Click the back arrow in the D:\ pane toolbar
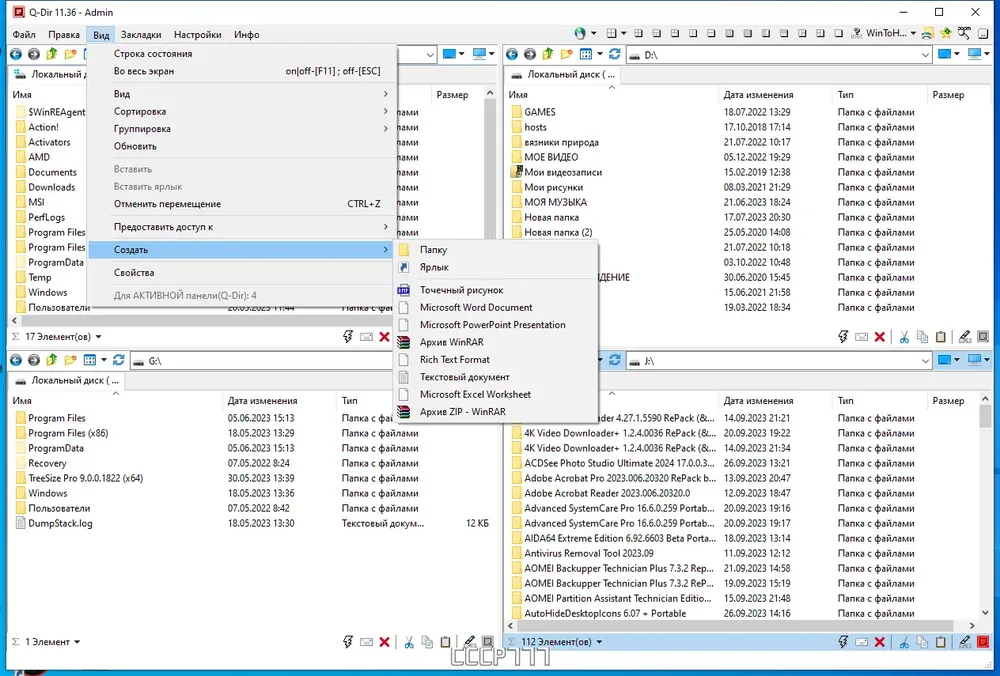 (511, 55)
